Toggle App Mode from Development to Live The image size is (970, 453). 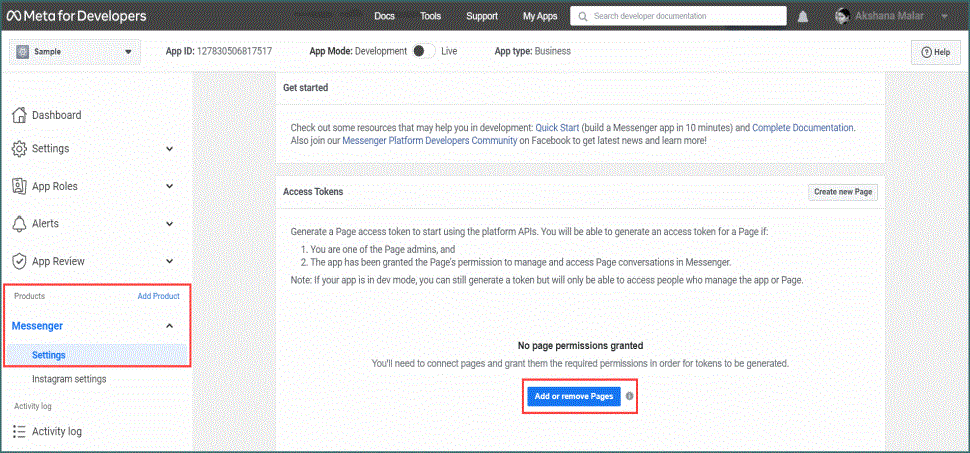click(424, 51)
